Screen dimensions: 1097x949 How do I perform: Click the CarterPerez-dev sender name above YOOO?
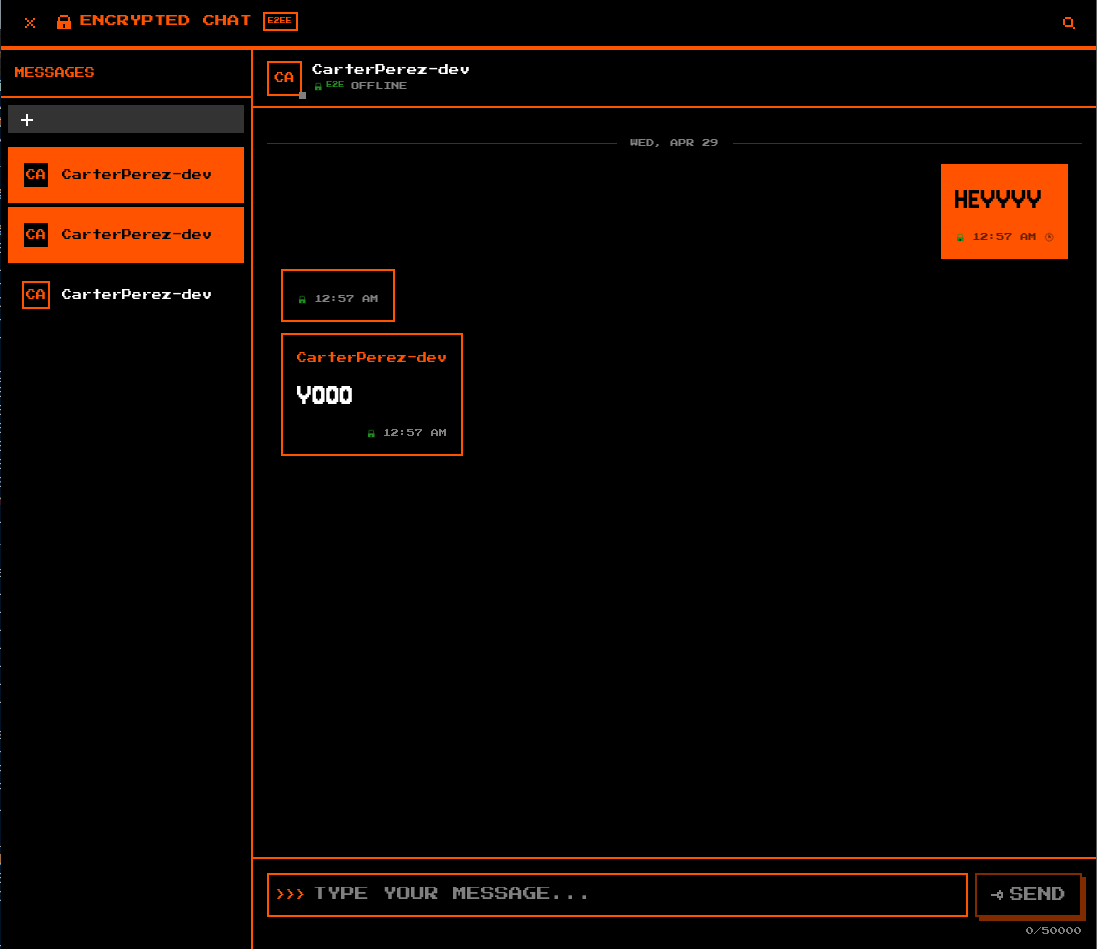point(371,358)
